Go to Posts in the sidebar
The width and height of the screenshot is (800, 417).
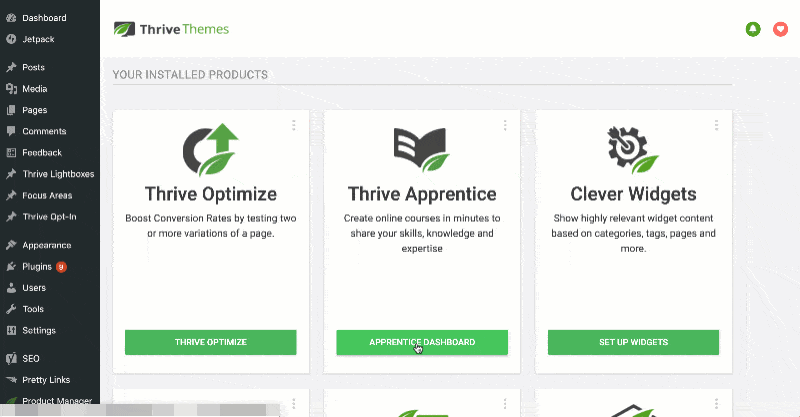coord(33,68)
